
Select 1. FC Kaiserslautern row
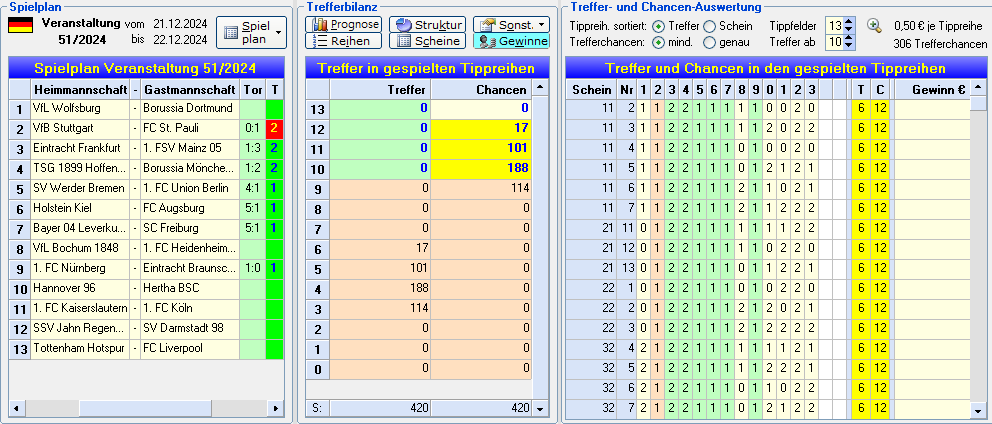[146, 308]
